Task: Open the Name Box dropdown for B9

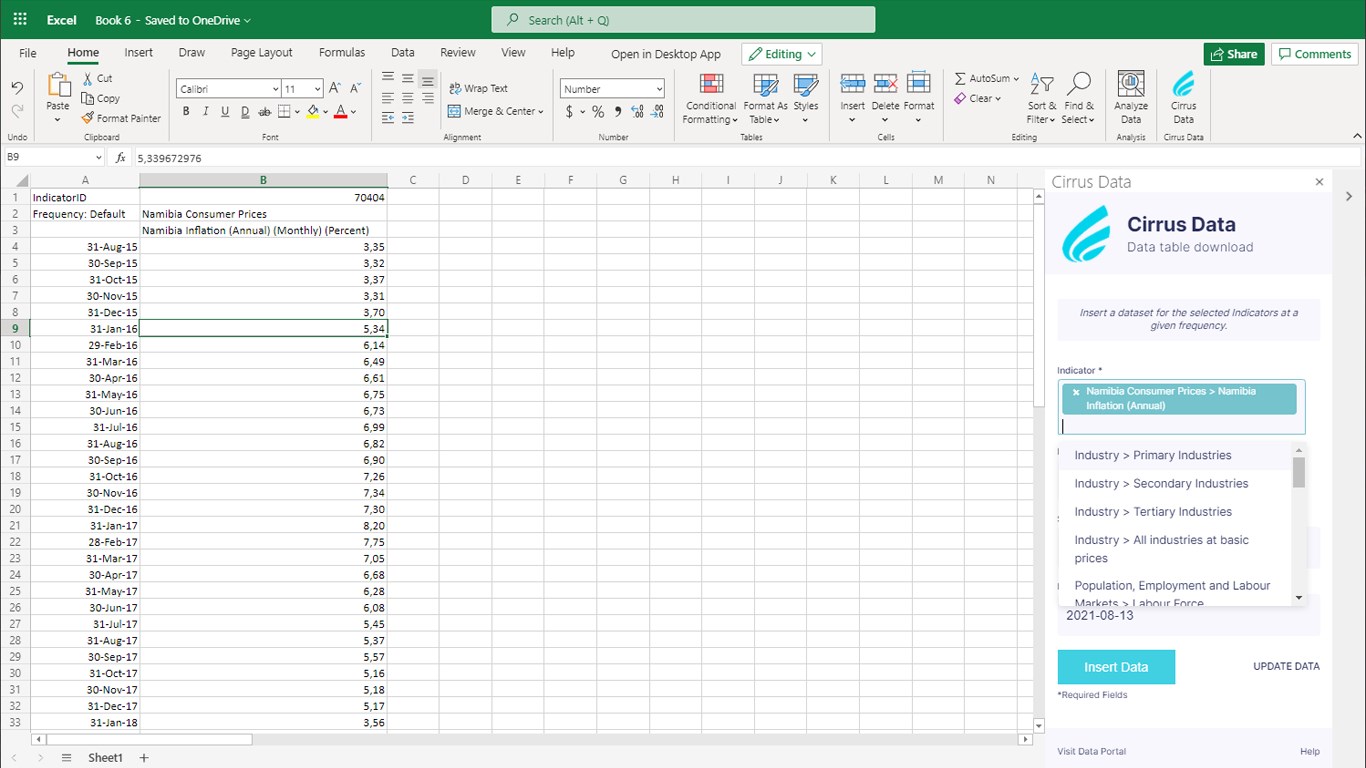Action: click(x=98, y=158)
